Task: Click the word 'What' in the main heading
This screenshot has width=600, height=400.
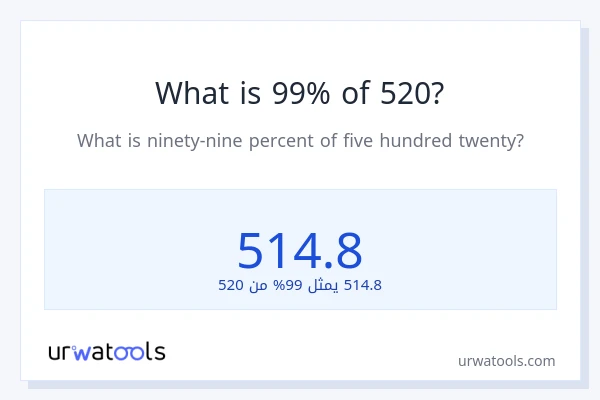Action: [194, 93]
